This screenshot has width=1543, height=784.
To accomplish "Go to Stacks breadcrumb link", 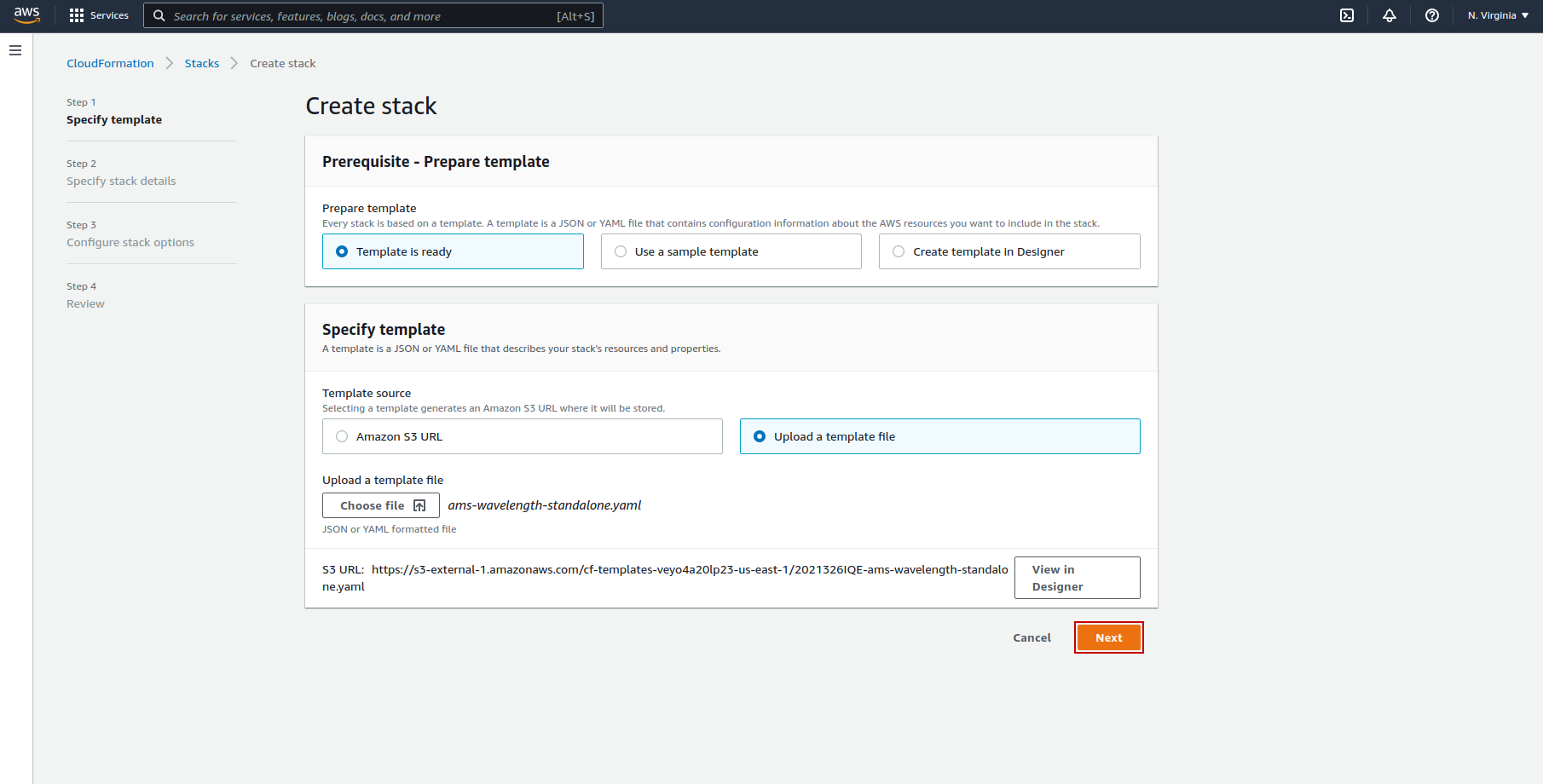I will coord(202,63).
